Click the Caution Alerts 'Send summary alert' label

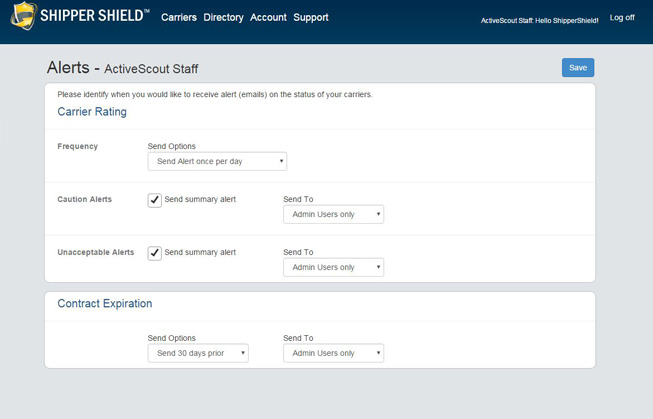point(200,199)
